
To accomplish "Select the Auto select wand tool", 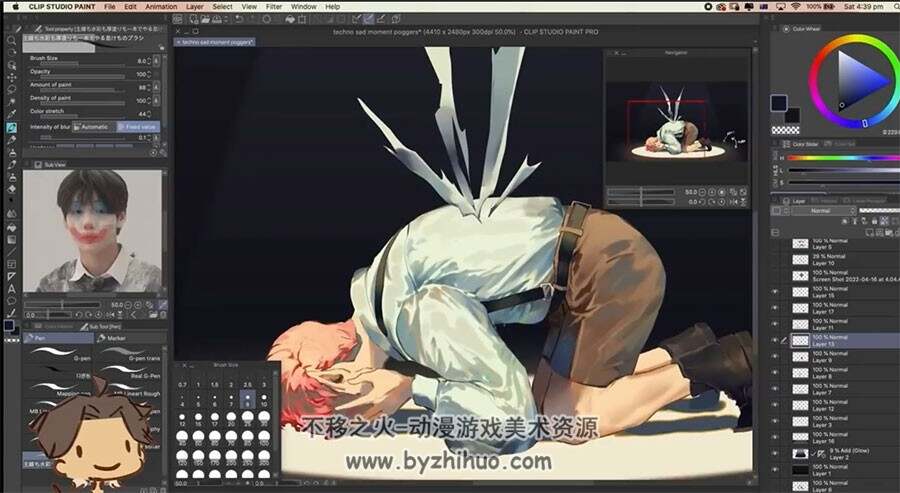I will click(11, 102).
